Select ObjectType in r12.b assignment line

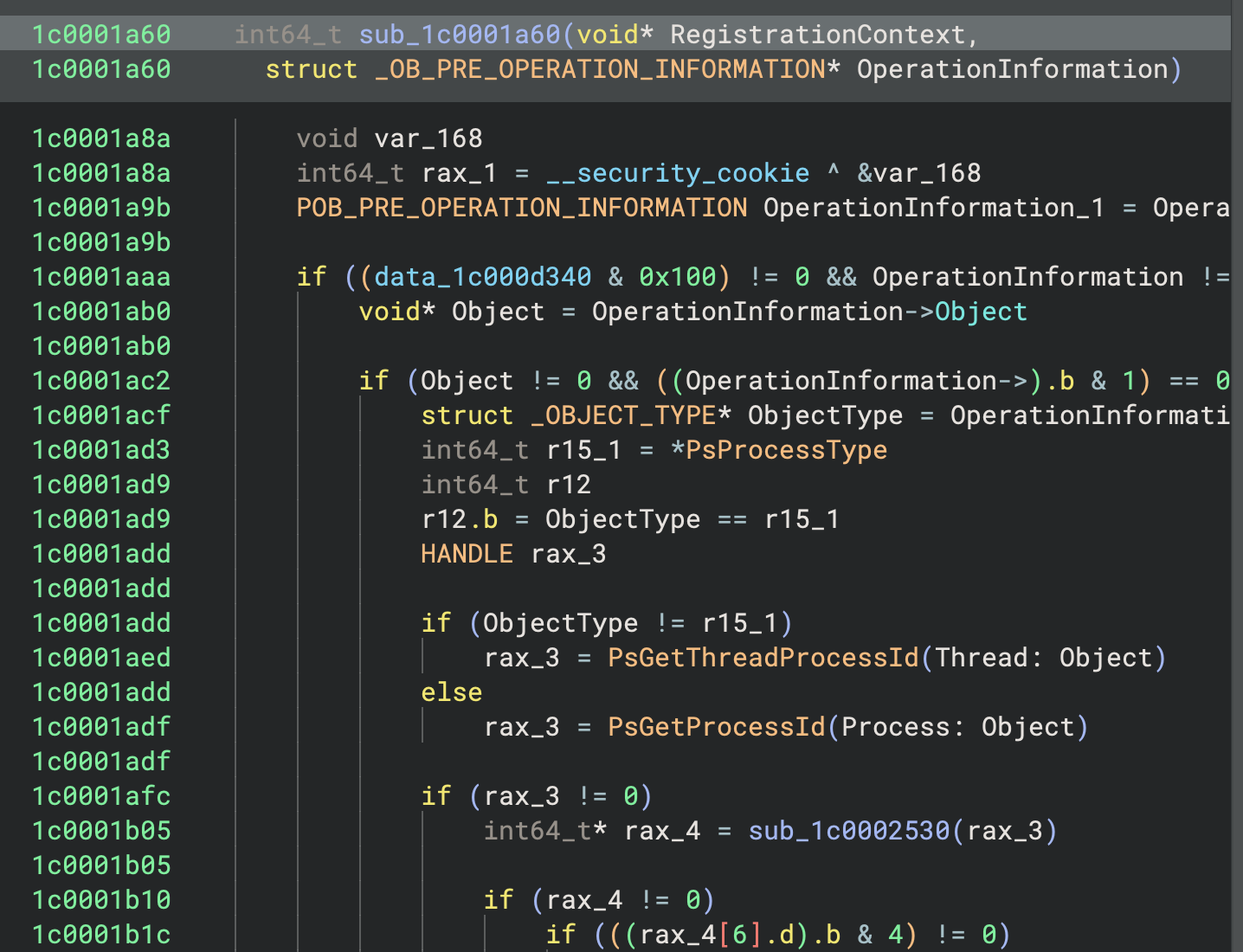623,519
